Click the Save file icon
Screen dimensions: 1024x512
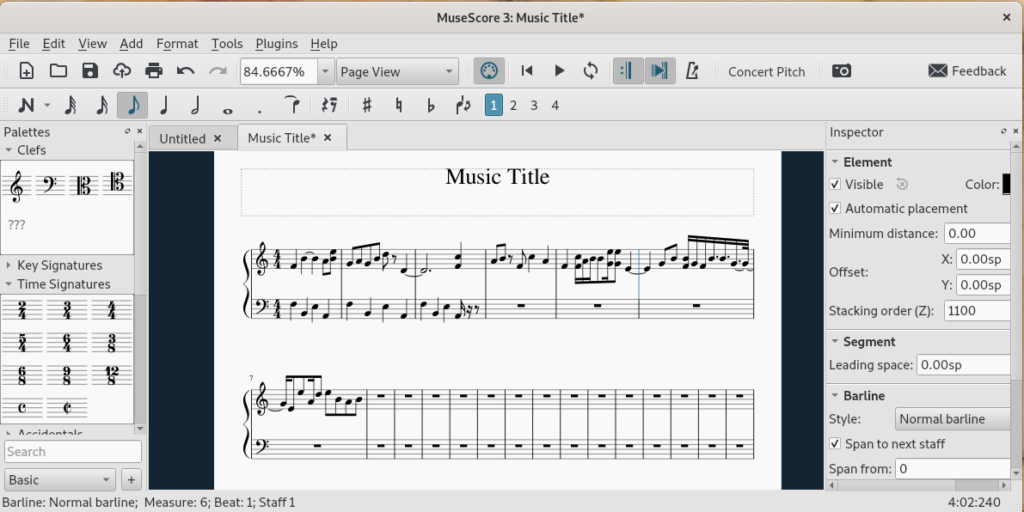(x=90, y=71)
